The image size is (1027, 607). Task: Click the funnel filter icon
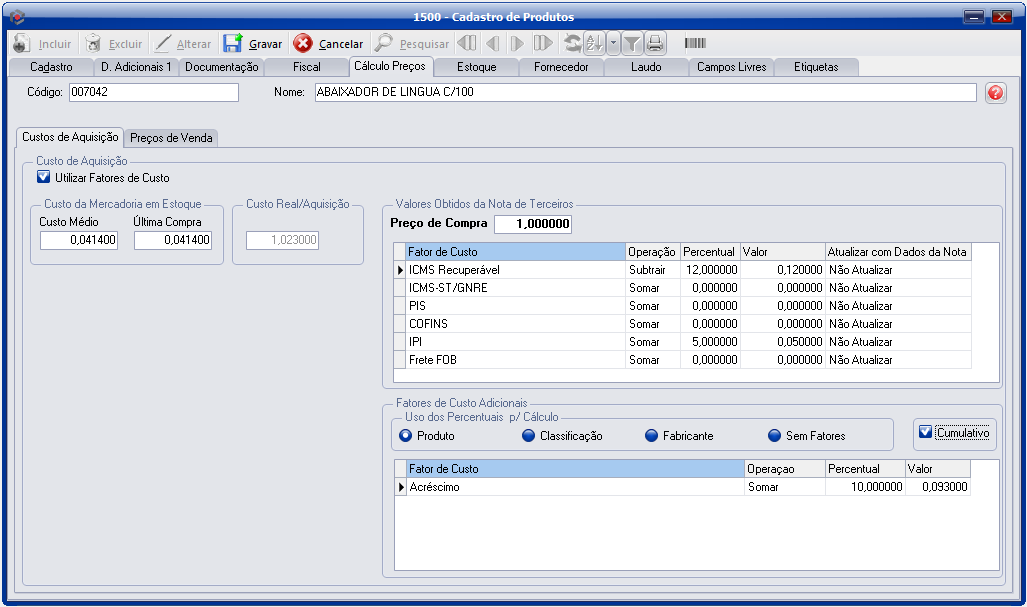[x=632, y=43]
